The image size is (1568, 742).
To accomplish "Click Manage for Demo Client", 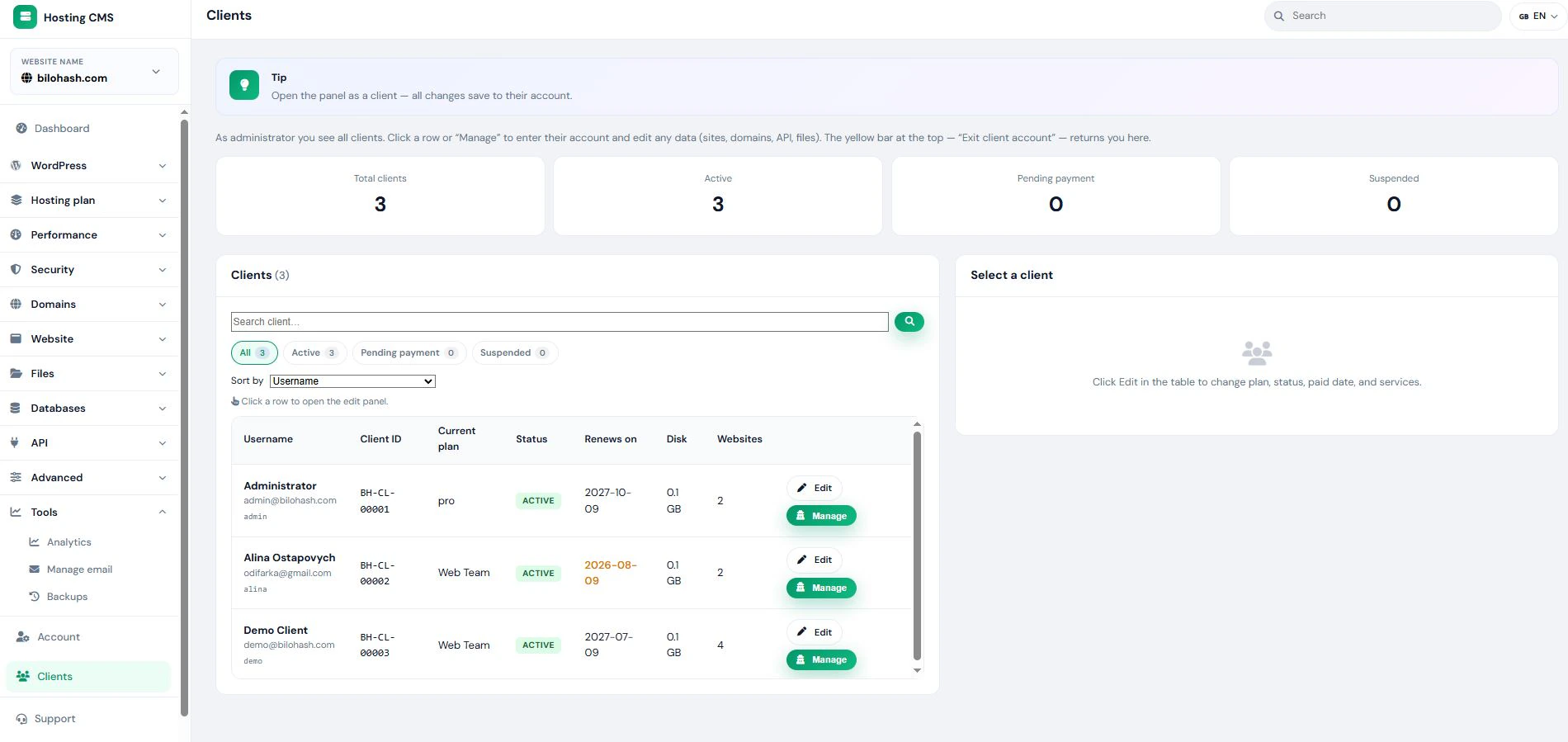I will coord(821,659).
